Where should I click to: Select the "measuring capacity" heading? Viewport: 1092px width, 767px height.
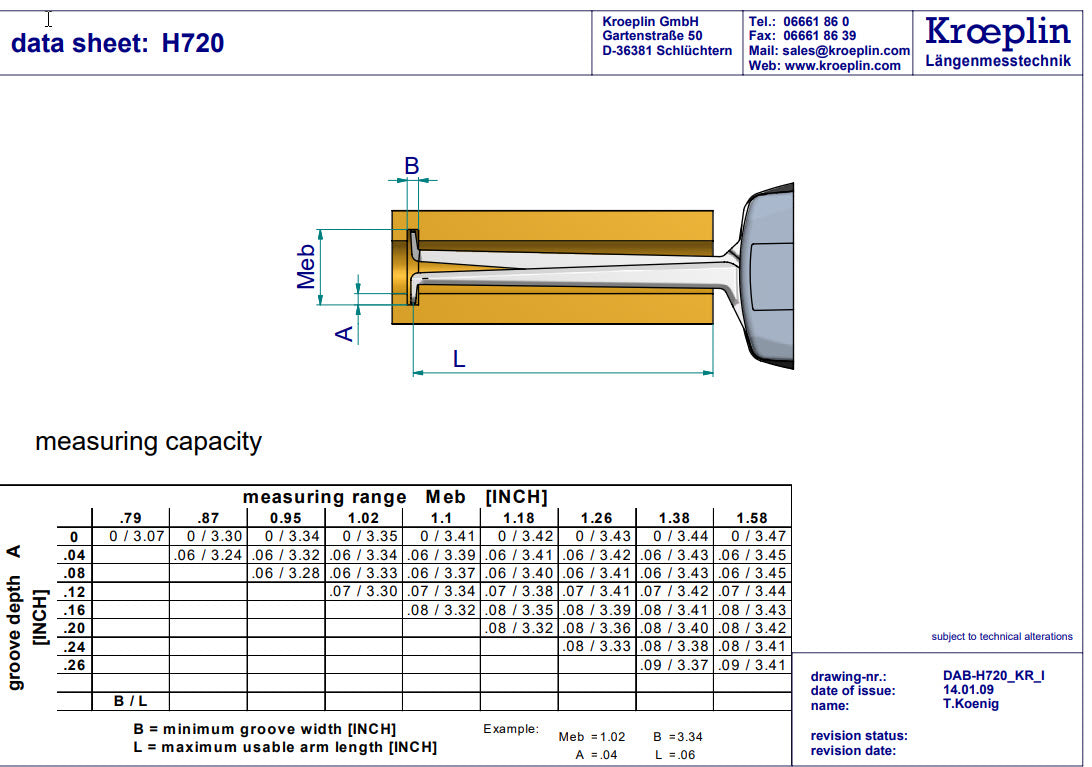[x=148, y=441]
